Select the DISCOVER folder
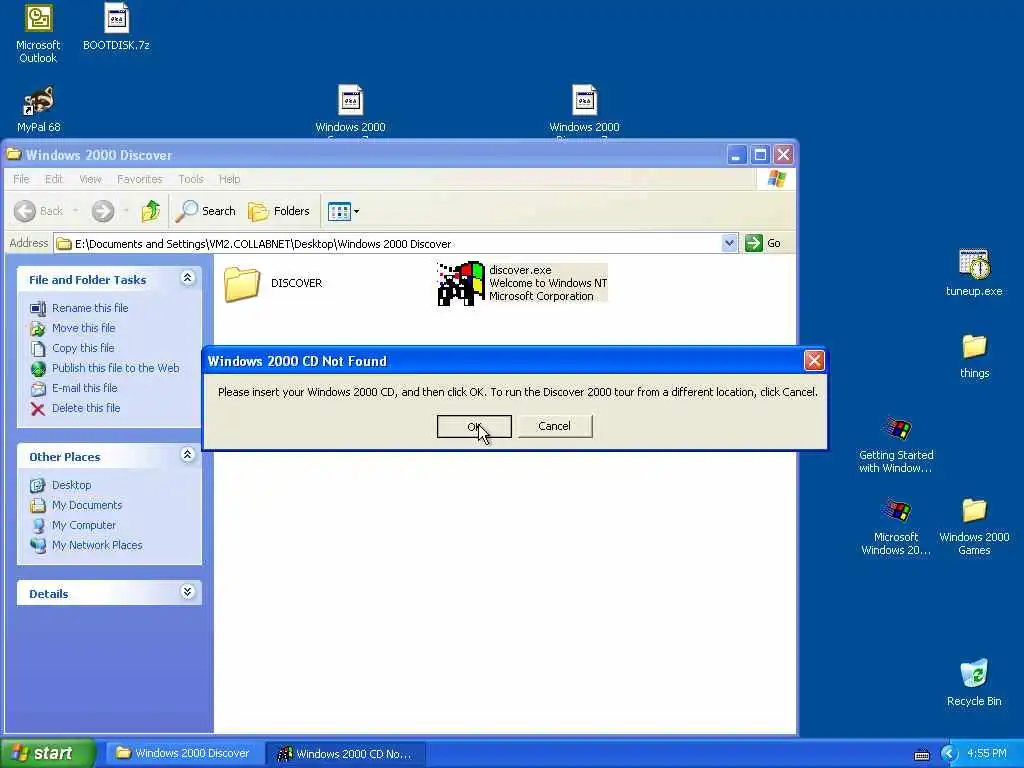The image size is (1024, 768). click(x=273, y=283)
